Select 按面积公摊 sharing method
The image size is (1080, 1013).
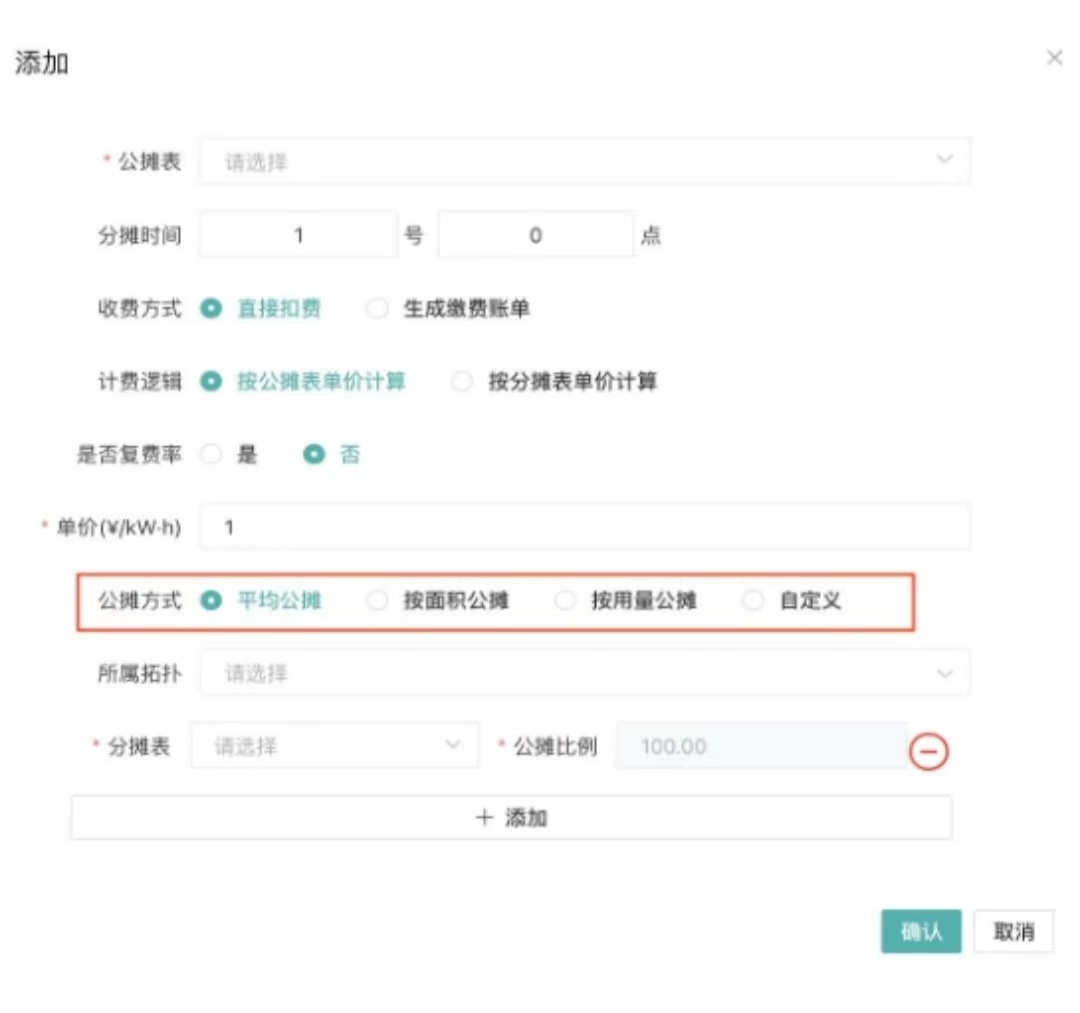377,601
